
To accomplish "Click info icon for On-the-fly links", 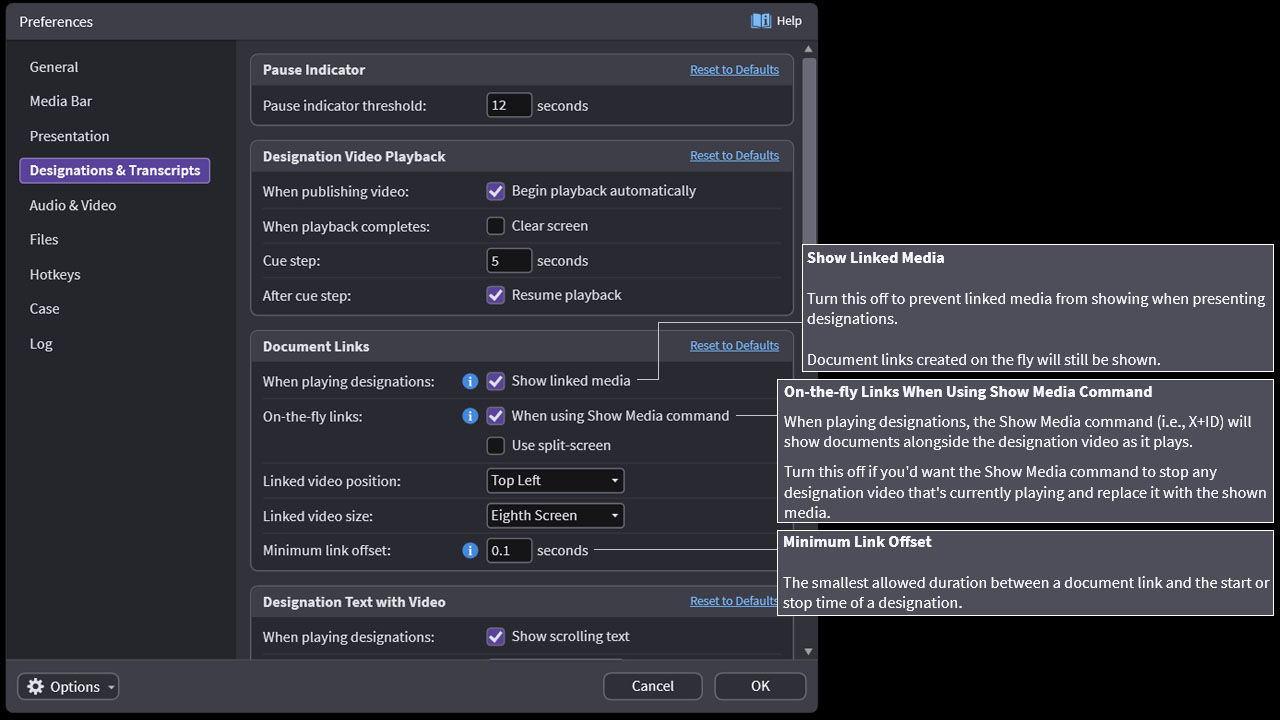I will 470,416.
